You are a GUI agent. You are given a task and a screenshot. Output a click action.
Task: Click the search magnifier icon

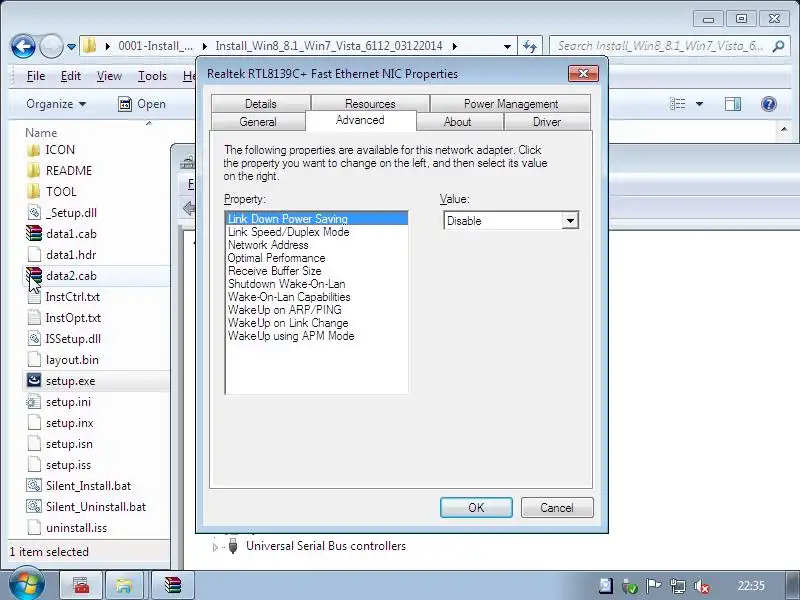tap(778, 46)
